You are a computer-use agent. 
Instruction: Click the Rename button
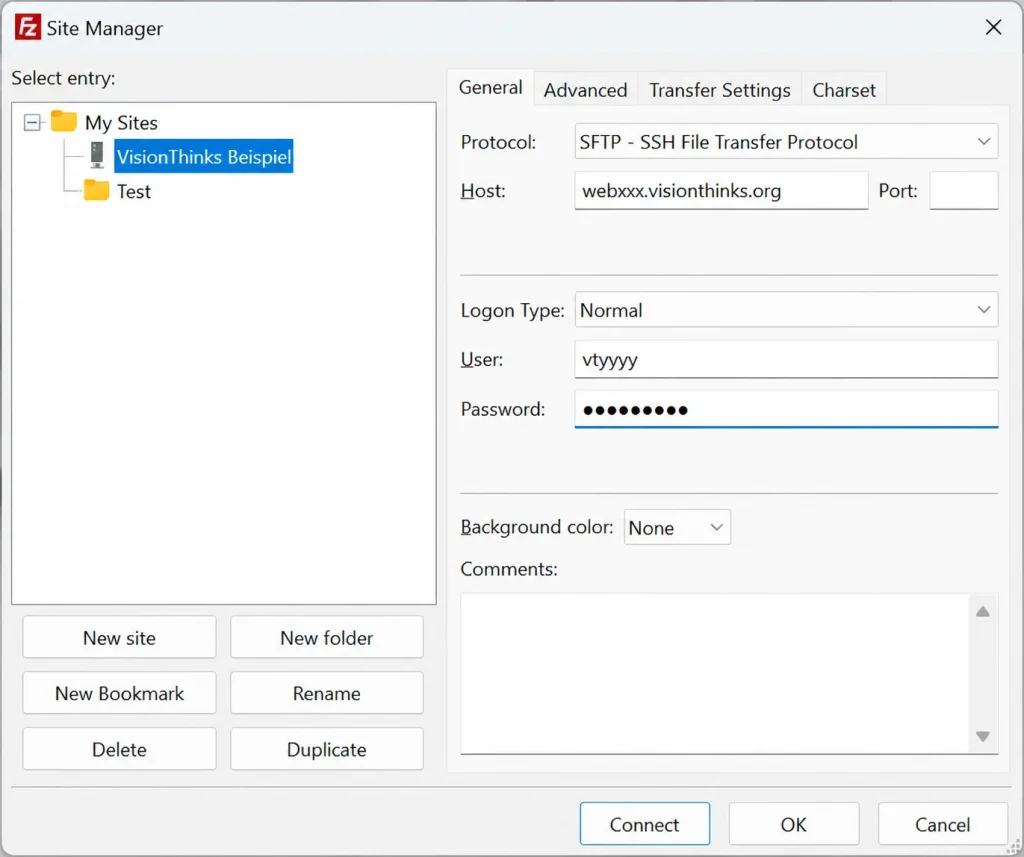[x=327, y=693]
